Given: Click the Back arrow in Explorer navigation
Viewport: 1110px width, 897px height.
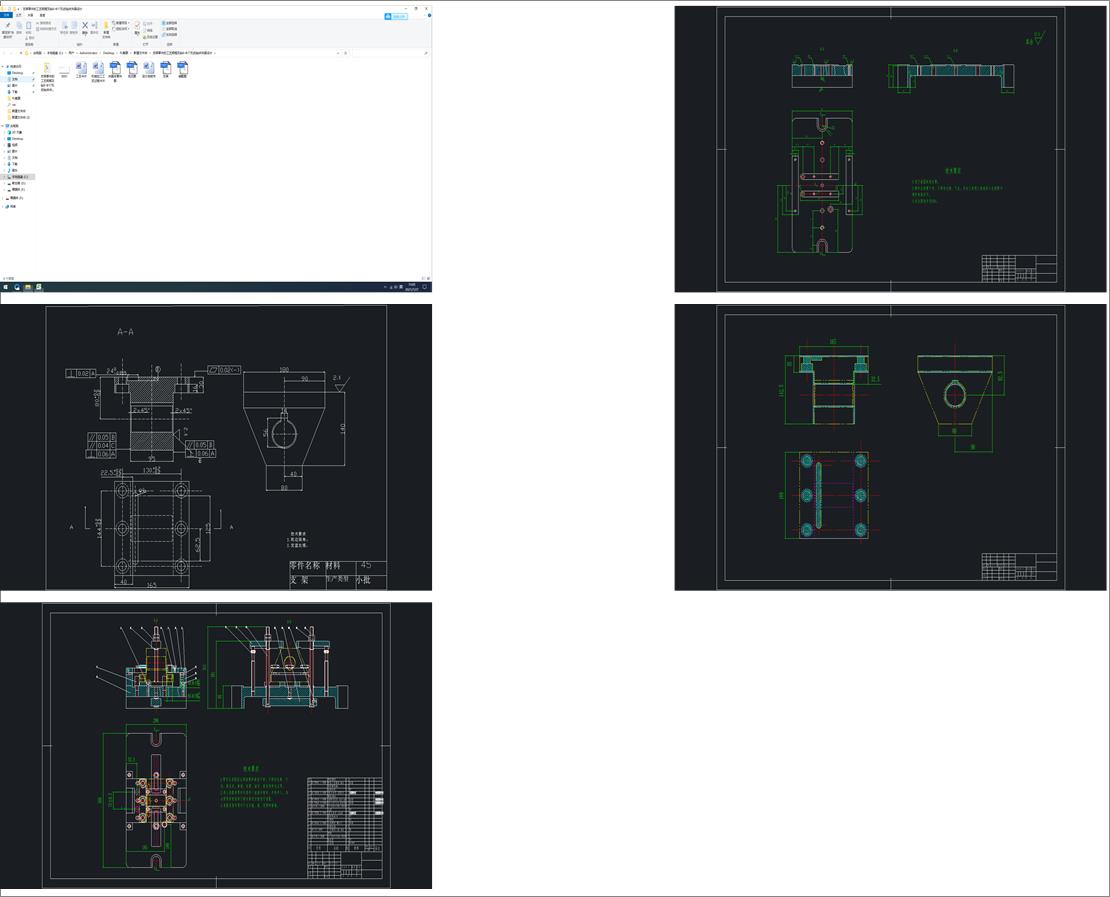Looking at the screenshot, I should point(4,53).
